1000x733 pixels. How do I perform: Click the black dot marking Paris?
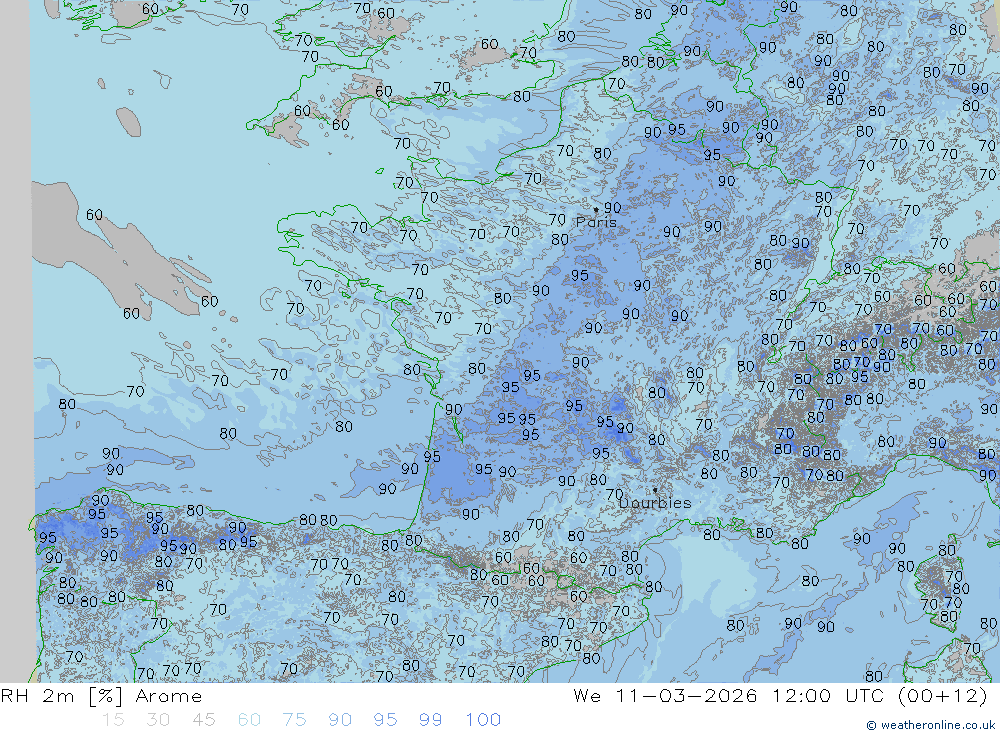tap(596, 209)
